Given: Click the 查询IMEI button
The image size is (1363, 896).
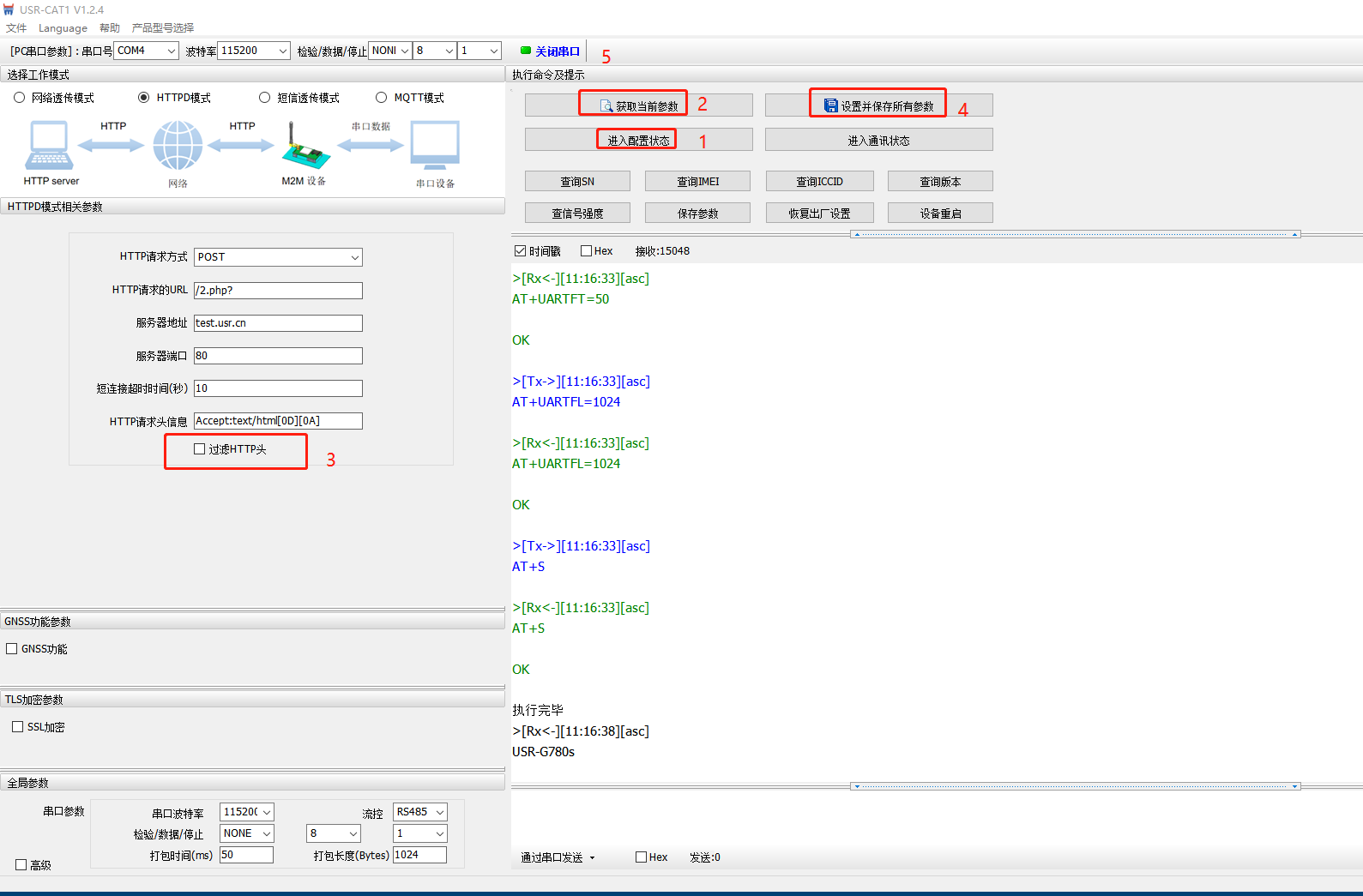Looking at the screenshot, I should click(x=697, y=182).
